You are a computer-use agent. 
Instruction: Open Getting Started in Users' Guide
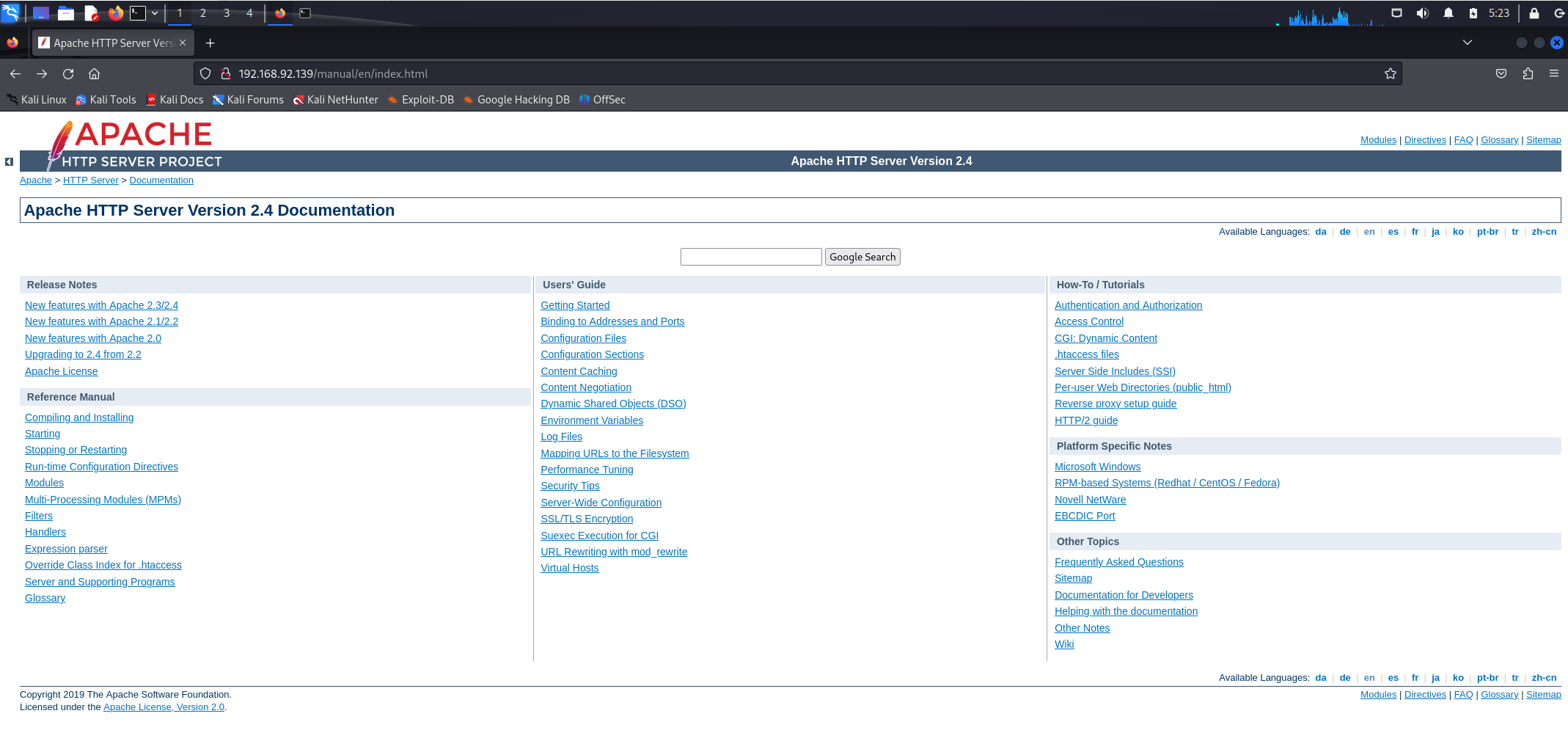pos(575,305)
